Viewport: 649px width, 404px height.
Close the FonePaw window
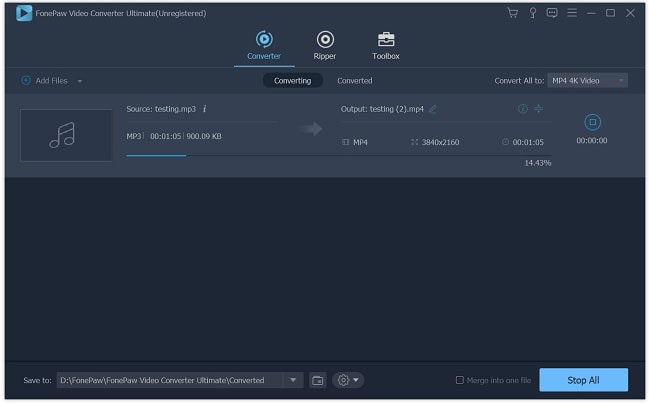click(630, 13)
